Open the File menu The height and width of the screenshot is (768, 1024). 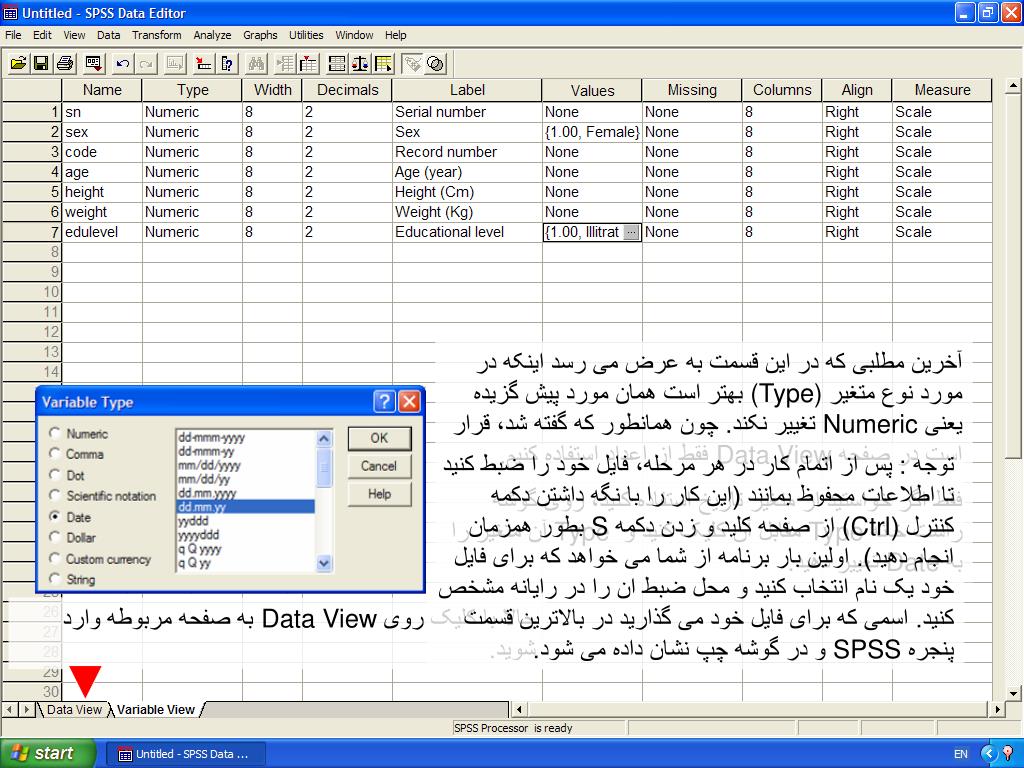[13, 35]
